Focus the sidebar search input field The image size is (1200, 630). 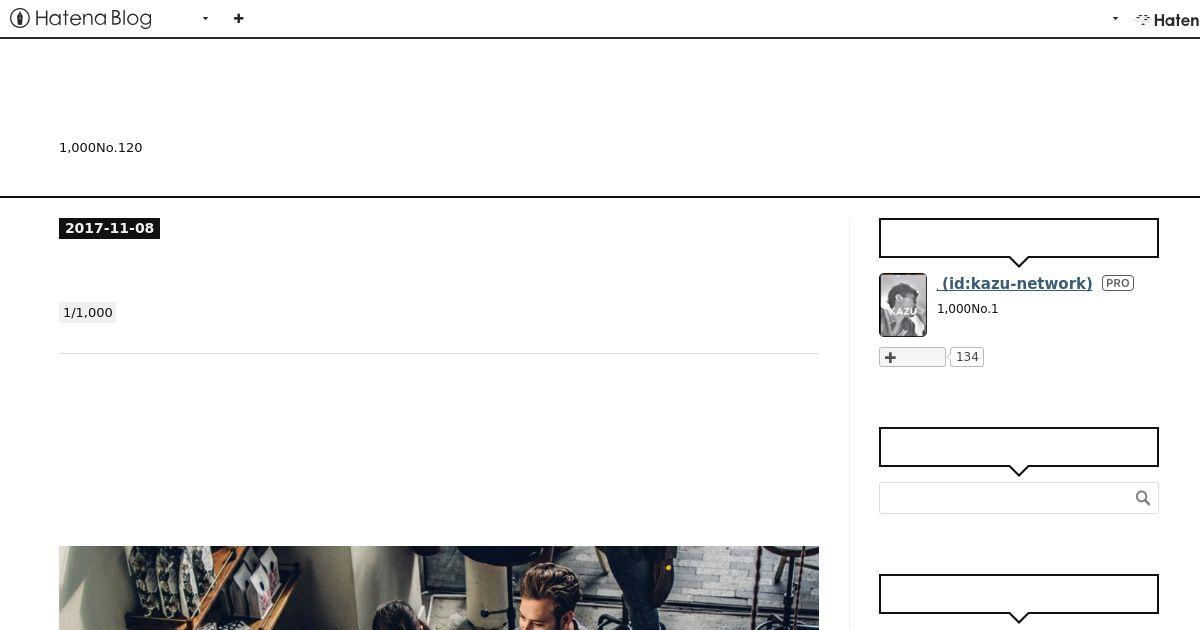(x=1006, y=498)
